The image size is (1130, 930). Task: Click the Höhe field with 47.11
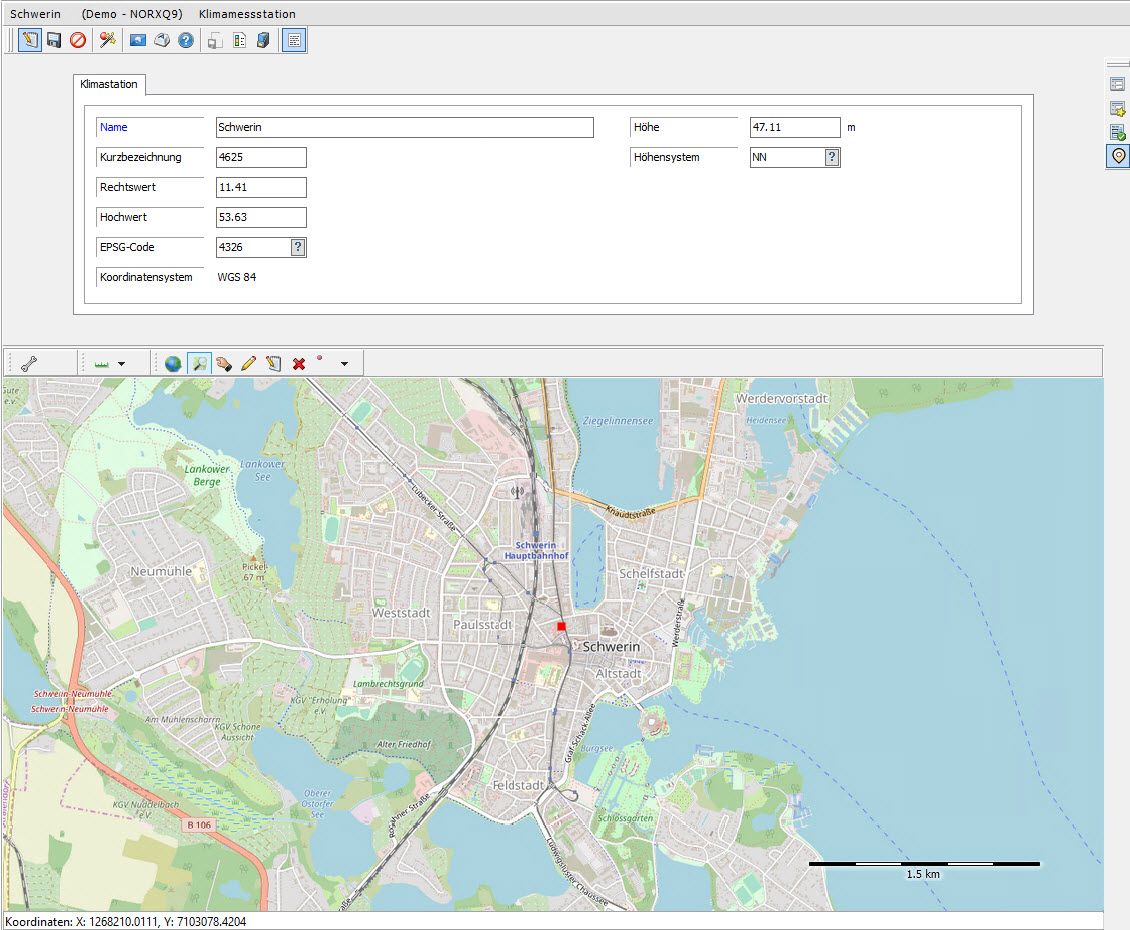click(x=795, y=128)
